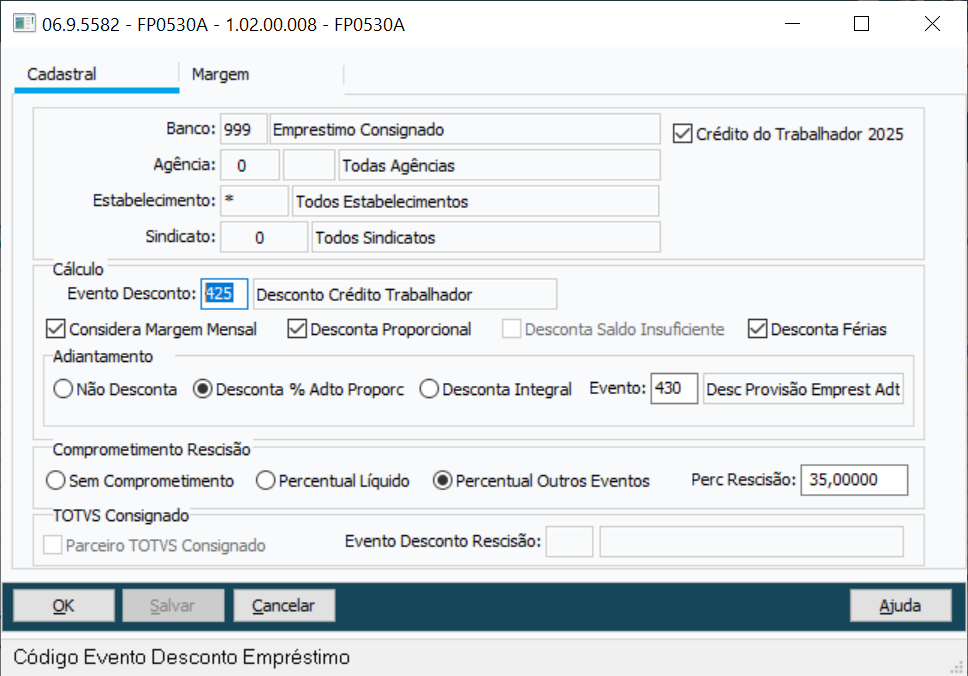This screenshot has width=968, height=676.
Task: Click the Evento Desconto field showing 425
Action: pyautogui.click(x=225, y=294)
